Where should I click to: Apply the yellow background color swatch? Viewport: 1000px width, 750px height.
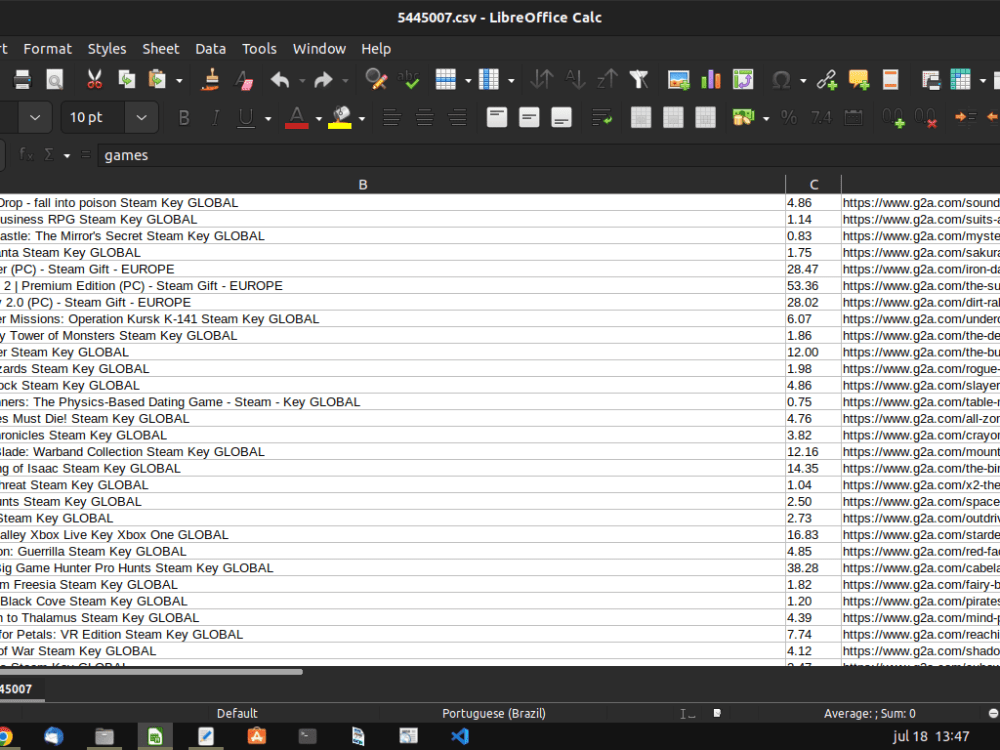click(340, 117)
